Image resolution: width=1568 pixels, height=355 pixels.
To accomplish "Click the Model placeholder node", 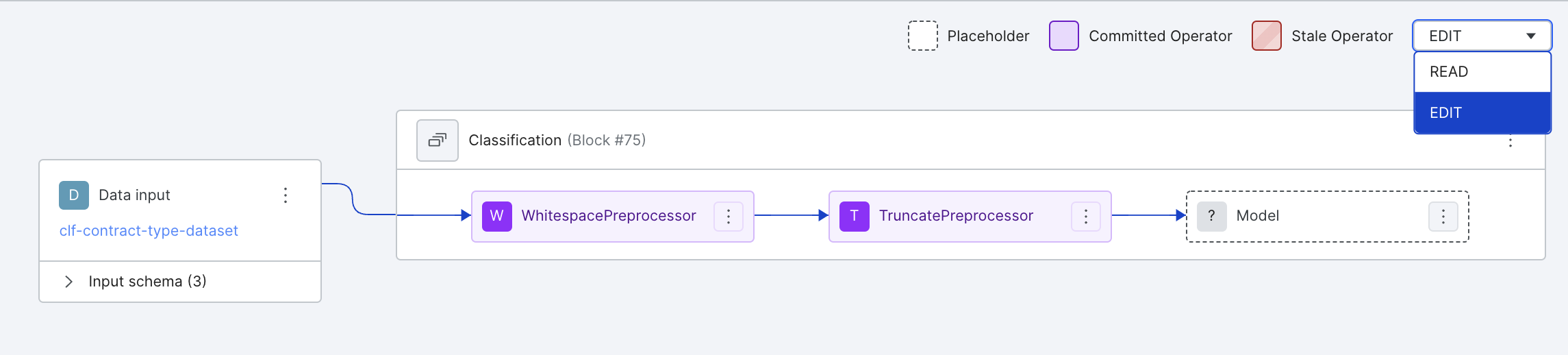I will click(x=1327, y=217).
